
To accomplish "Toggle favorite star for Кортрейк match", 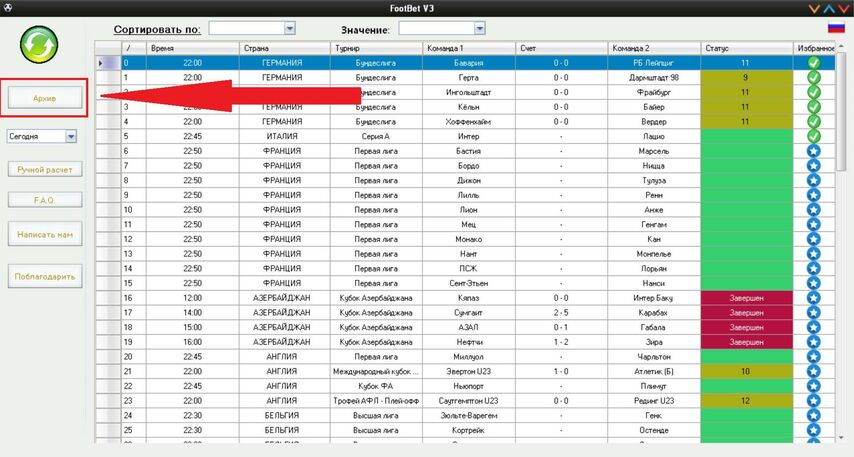I will (x=814, y=430).
